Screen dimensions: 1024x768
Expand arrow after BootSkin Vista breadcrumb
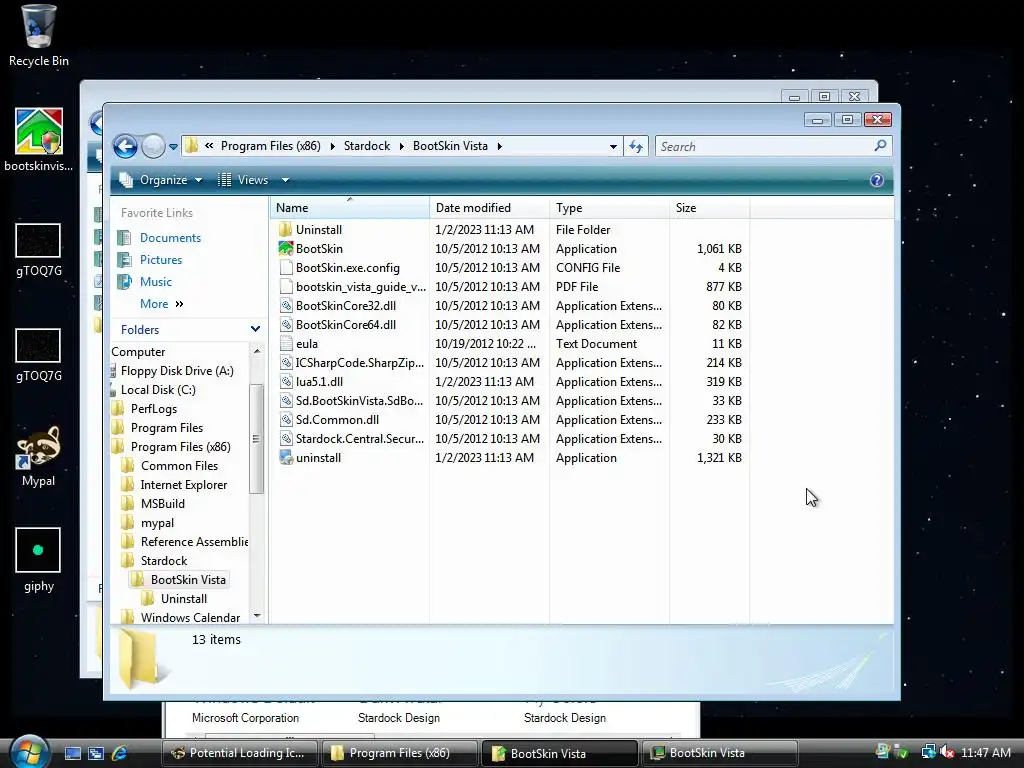(500, 146)
